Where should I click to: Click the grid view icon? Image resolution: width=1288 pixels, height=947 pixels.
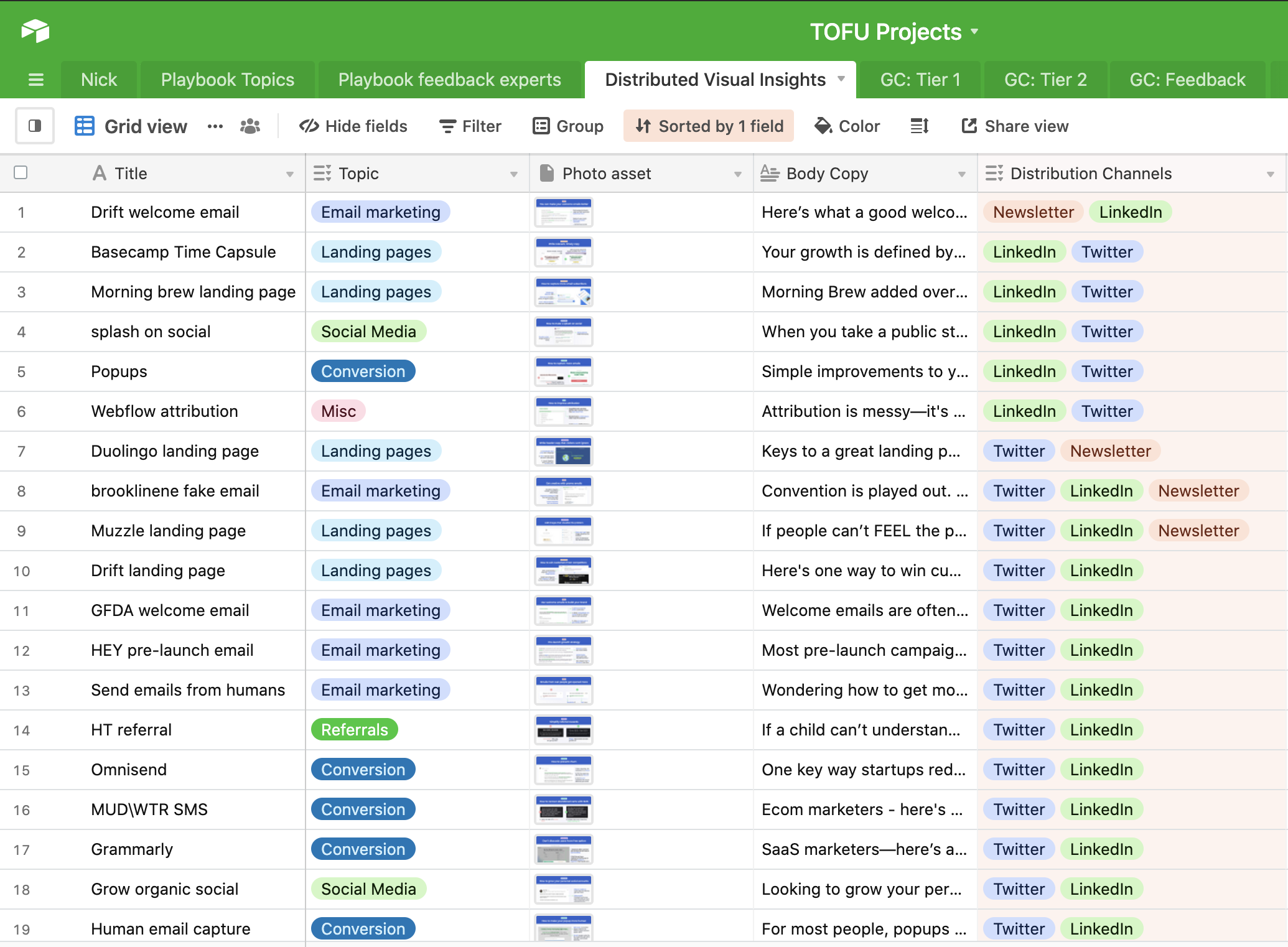coord(85,126)
